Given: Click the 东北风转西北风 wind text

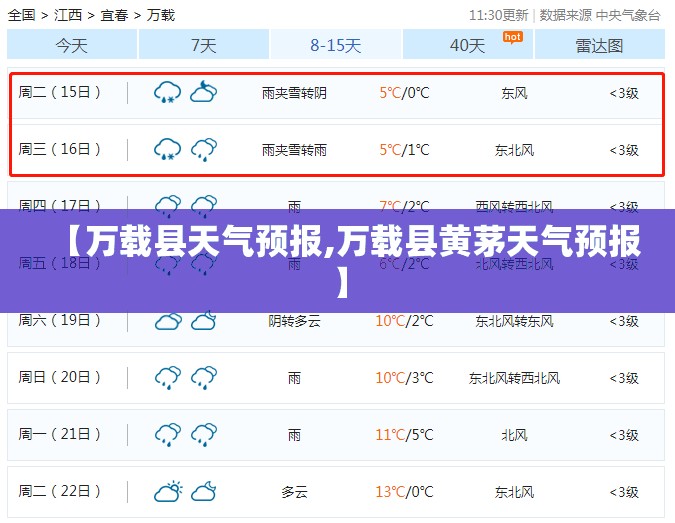Looking at the screenshot, I should pyautogui.click(x=514, y=378).
